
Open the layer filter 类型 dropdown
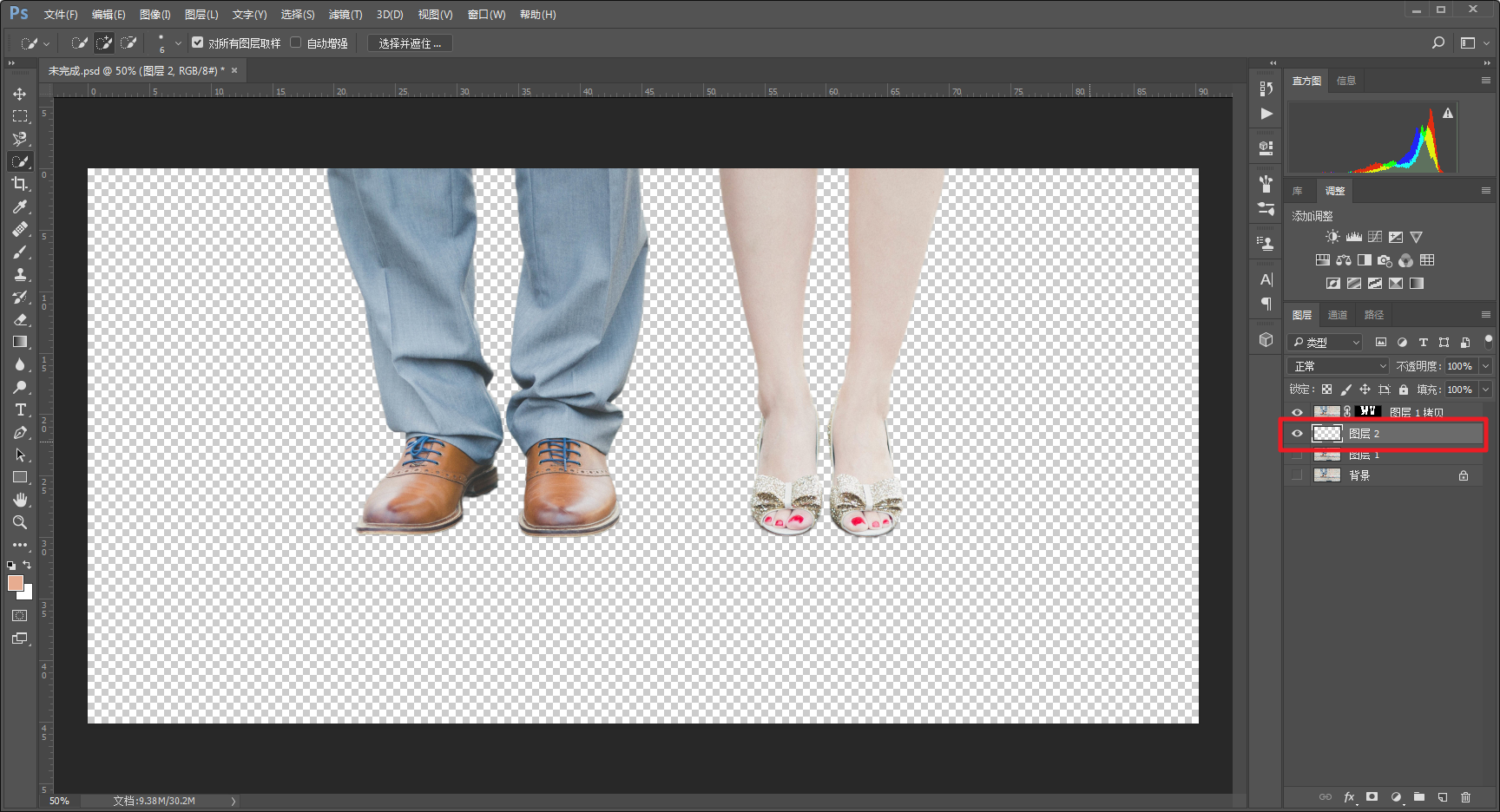click(1325, 343)
